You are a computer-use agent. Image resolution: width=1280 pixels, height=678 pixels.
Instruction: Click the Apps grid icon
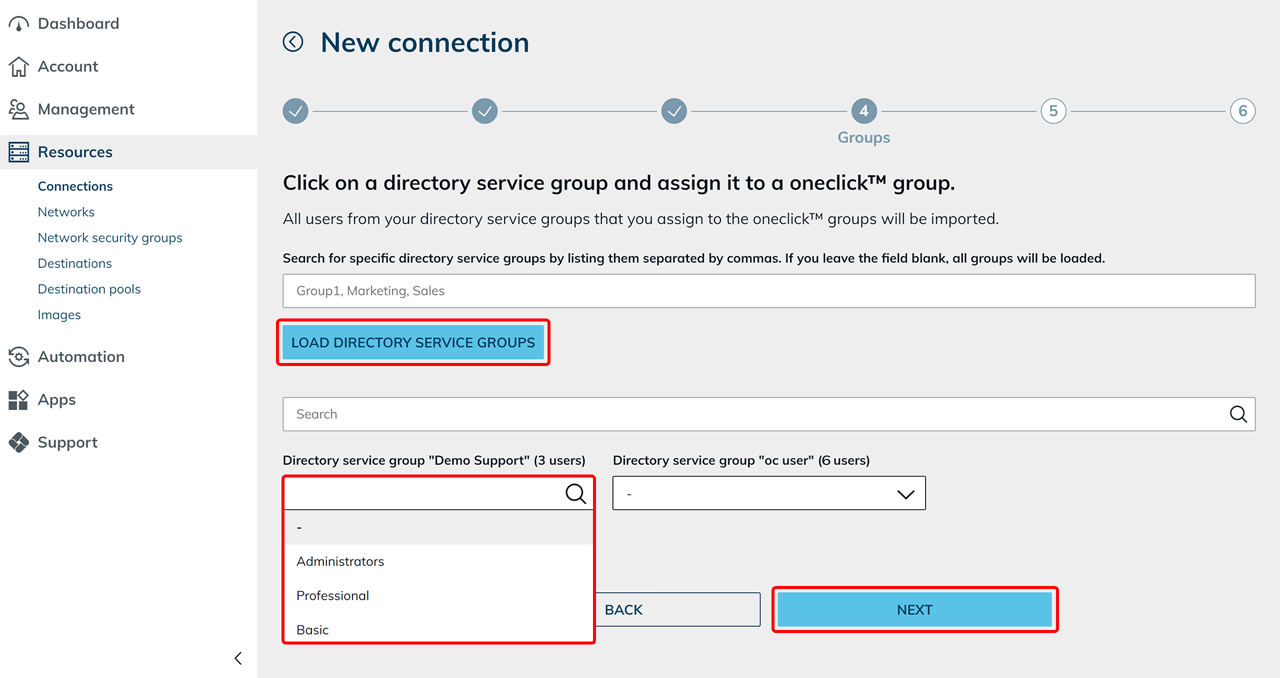(18, 400)
